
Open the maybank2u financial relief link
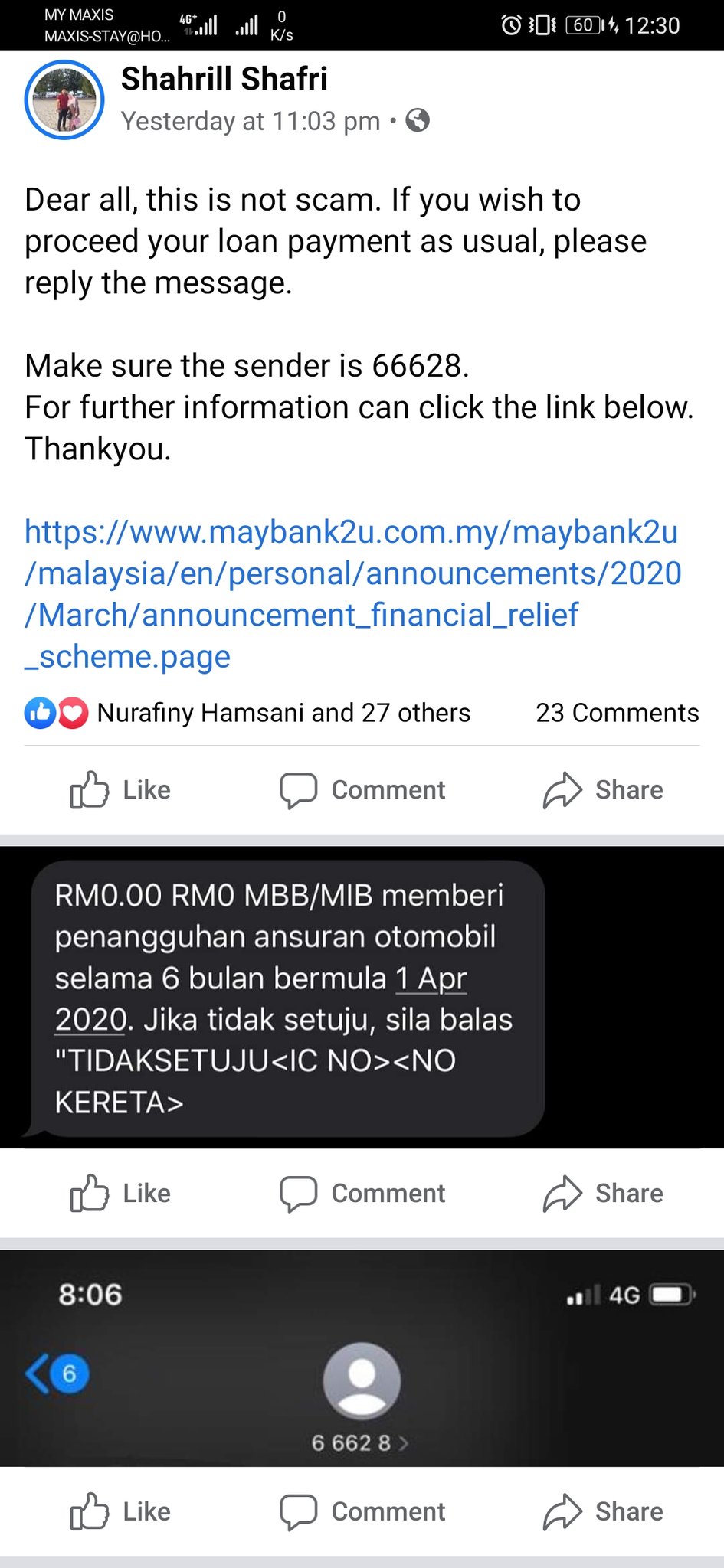click(x=352, y=594)
